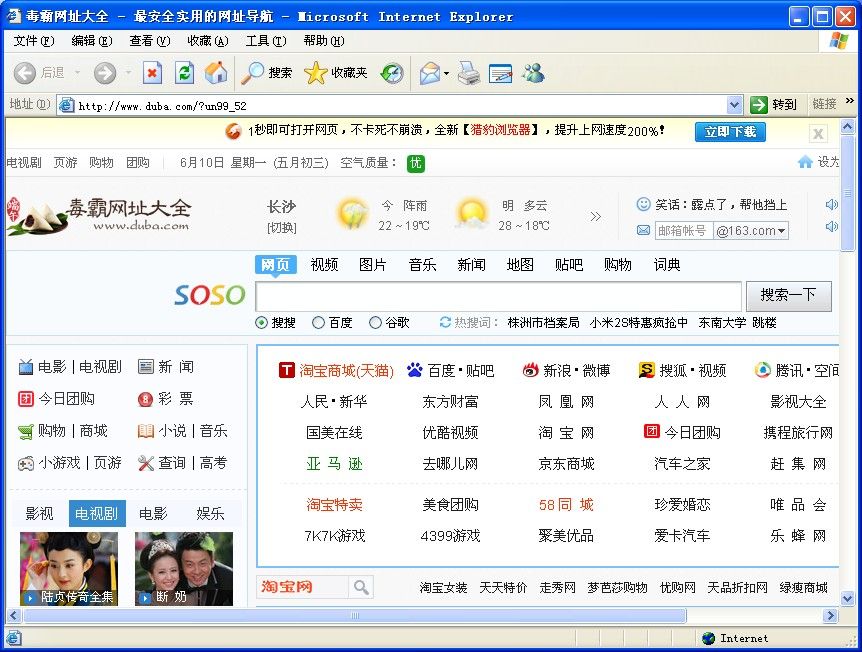862x652 pixels.
Task: Open the 查看(V) menu
Action: [x=150, y=41]
